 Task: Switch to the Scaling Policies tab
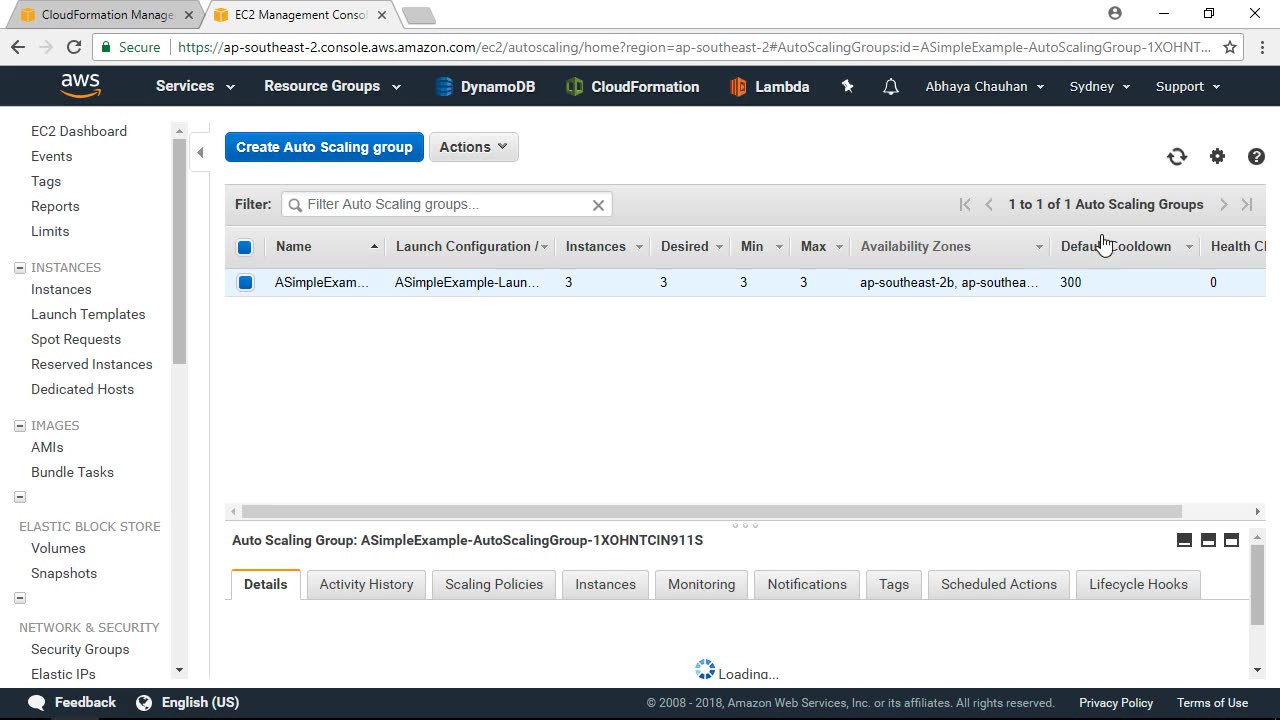point(494,584)
